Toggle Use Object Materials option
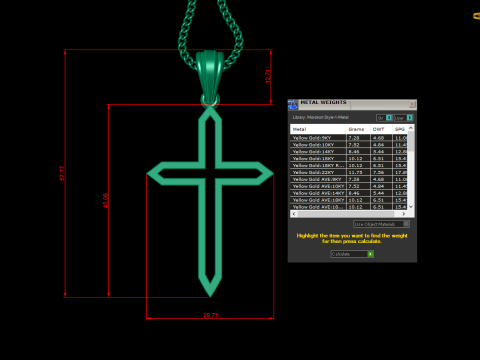This screenshot has width=480, height=360. pos(381,224)
